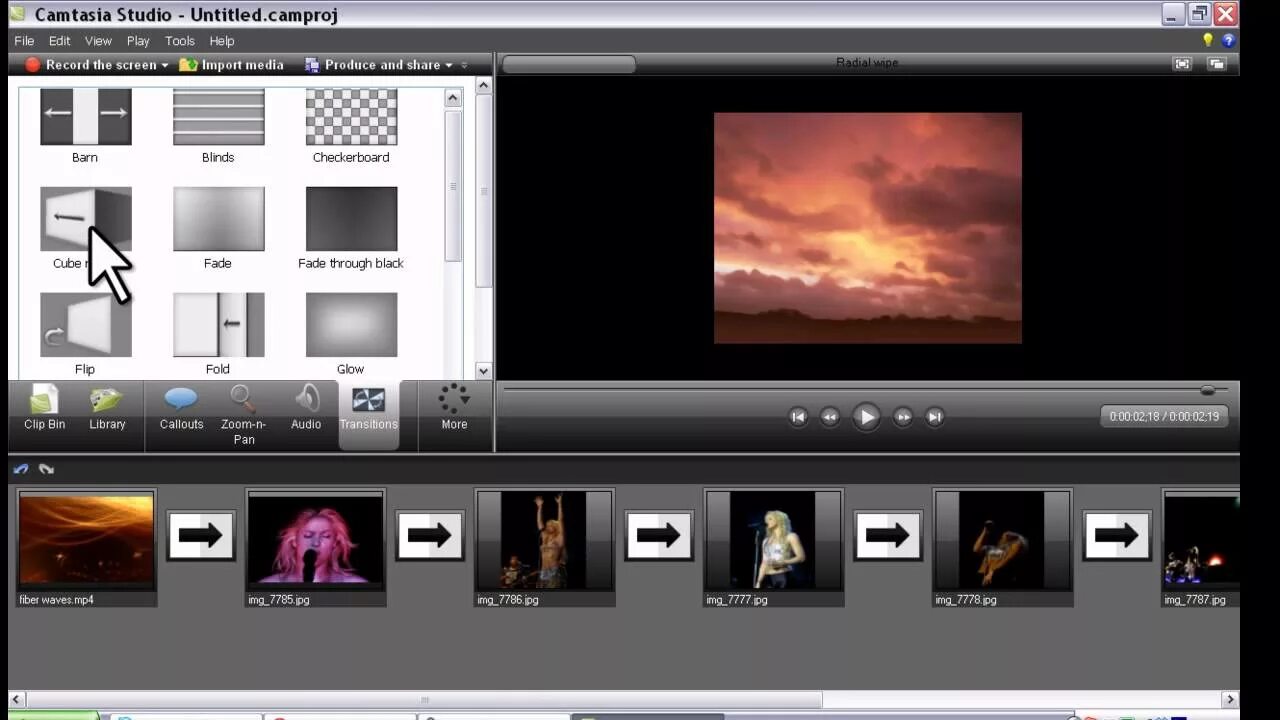Select the img_7785.jpg storyboard thumbnail
1280x720 pixels.
click(x=315, y=541)
